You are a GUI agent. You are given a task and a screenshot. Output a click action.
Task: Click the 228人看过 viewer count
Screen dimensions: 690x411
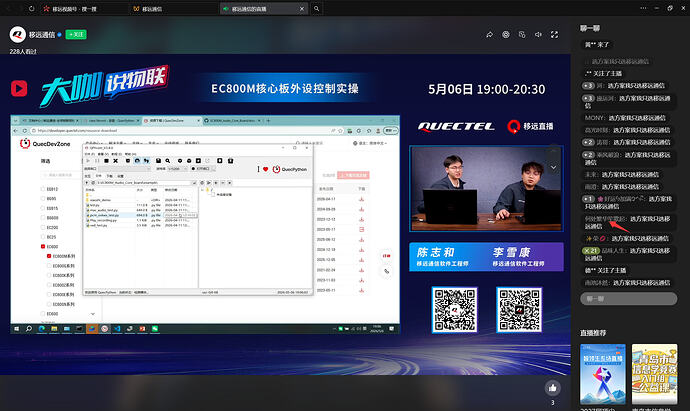pyautogui.click(x=23, y=51)
